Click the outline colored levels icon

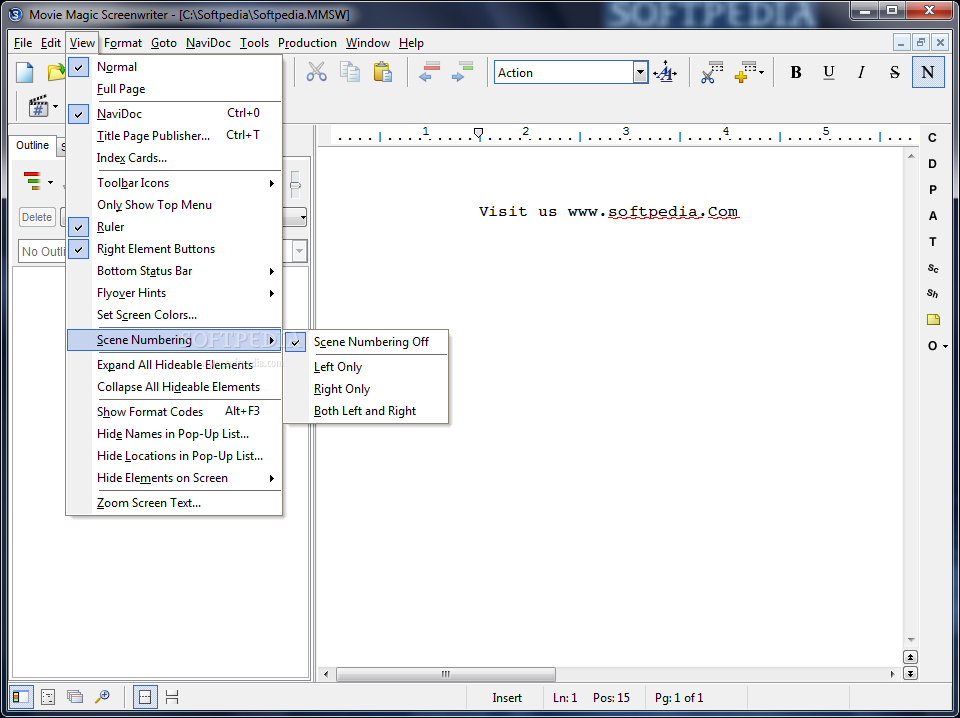point(32,182)
